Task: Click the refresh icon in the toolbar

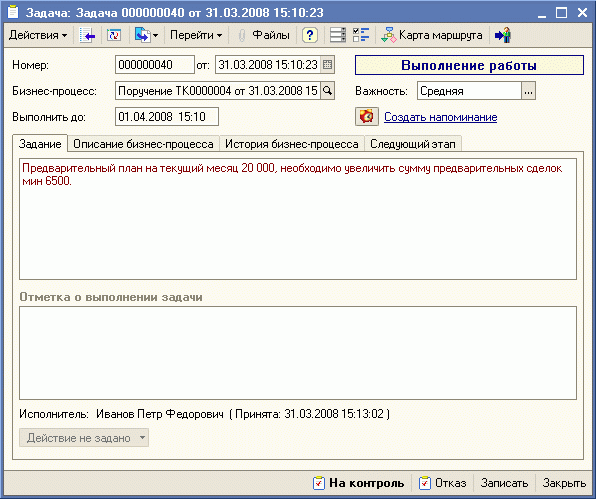Action: pyautogui.click(x=114, y=35)
